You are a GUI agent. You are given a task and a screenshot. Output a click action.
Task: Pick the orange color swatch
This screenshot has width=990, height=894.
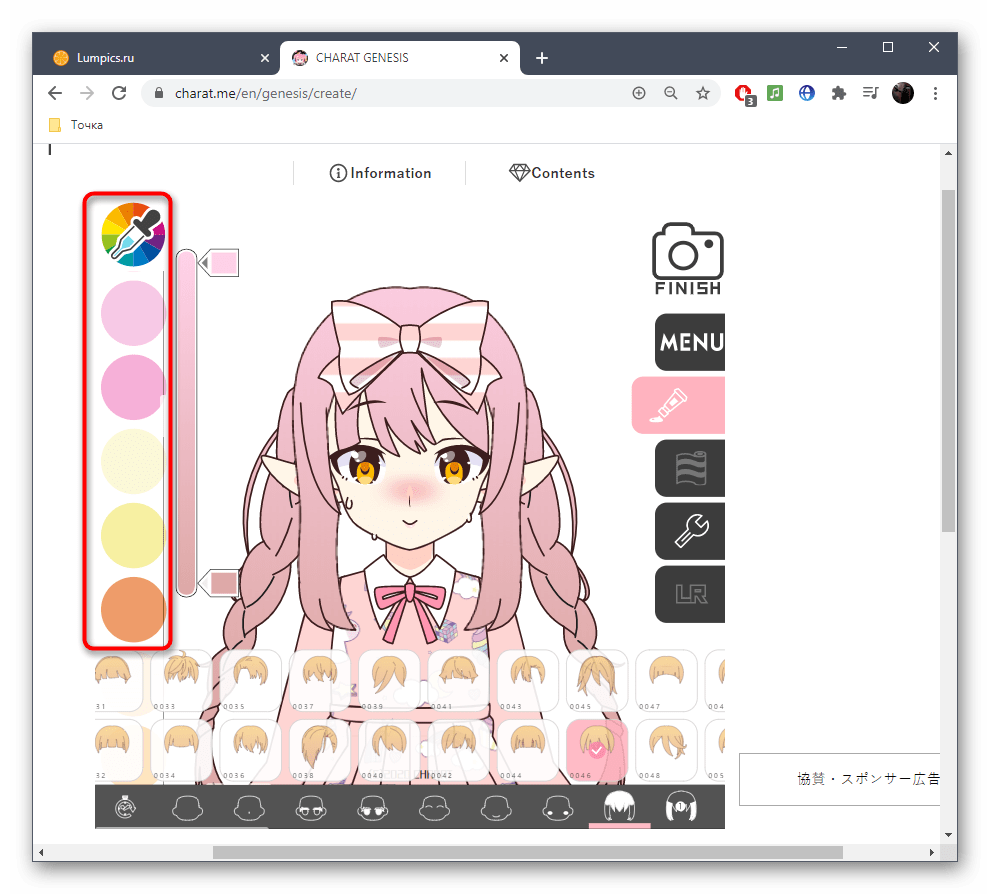[133, 608]
